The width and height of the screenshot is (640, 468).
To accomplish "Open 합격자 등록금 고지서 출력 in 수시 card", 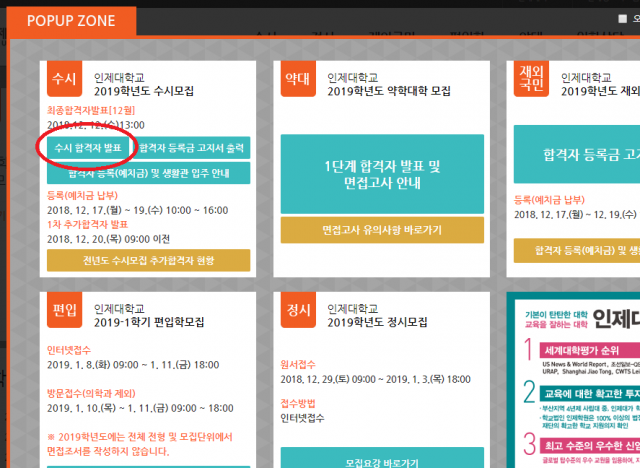I will click(191, 148).
